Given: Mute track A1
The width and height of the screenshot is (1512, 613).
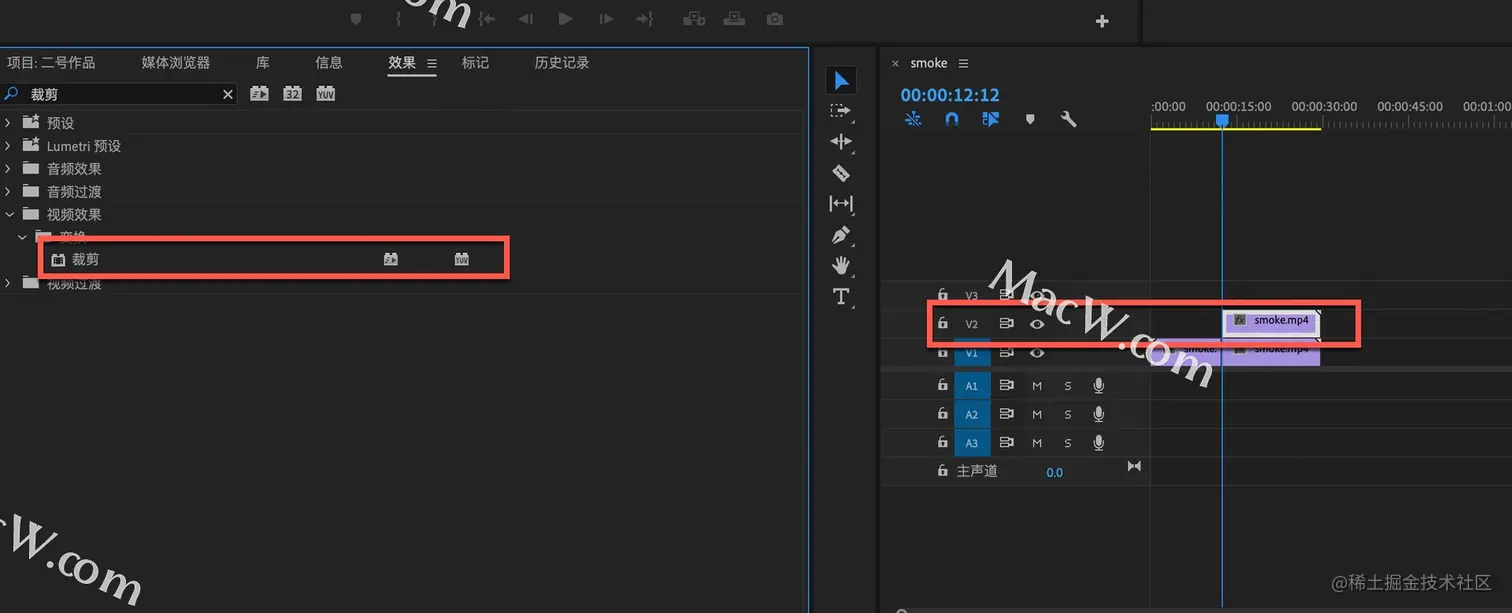Looking at the screenshot, I should coord(1037,386).
